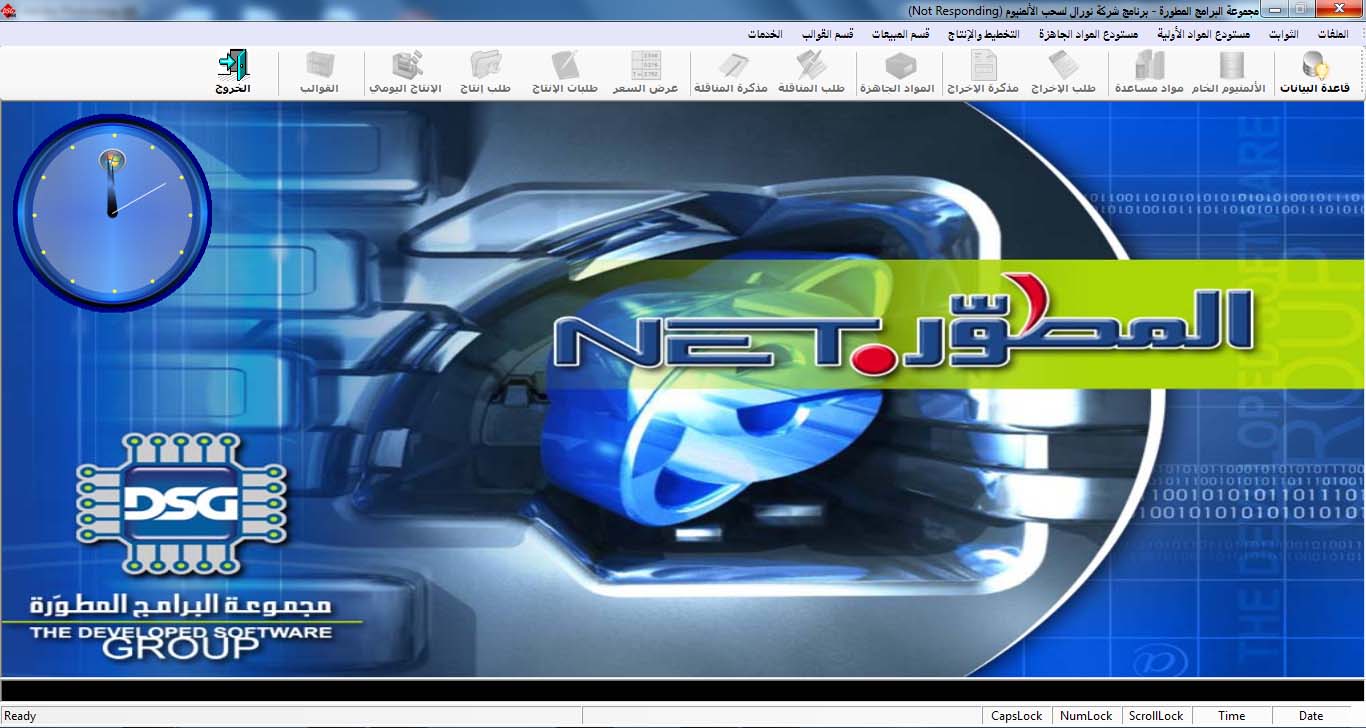
Task: Open the الملفات menu
Action: [x=1333, y=34]
